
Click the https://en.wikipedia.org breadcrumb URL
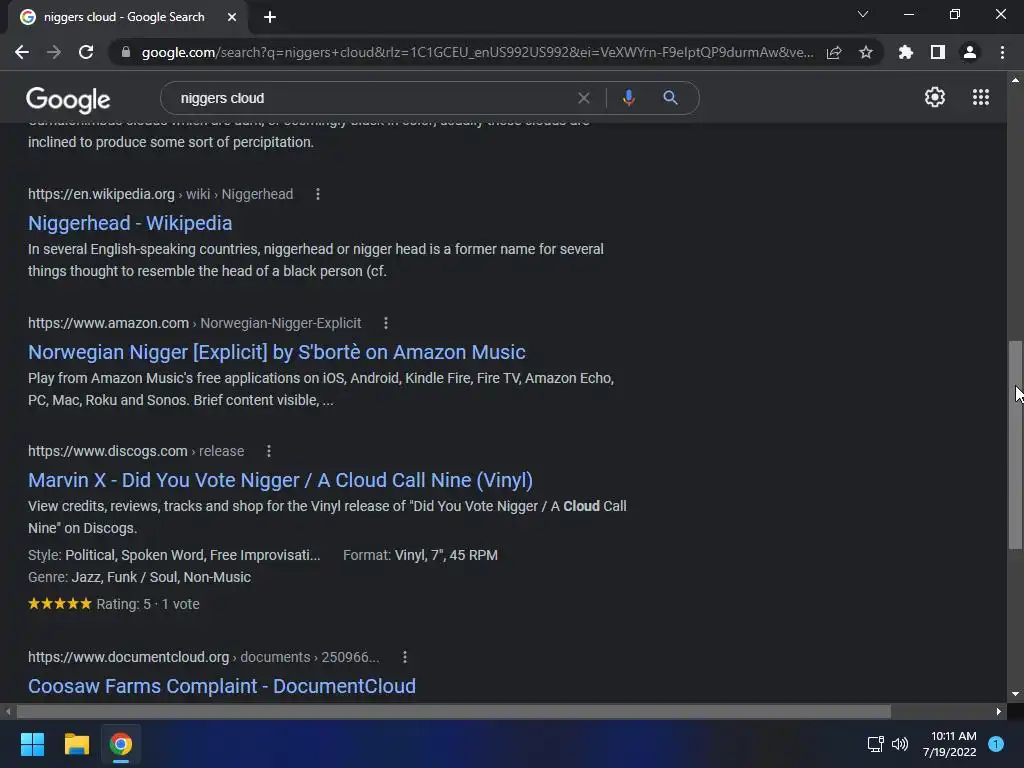(x=101, y=194)
